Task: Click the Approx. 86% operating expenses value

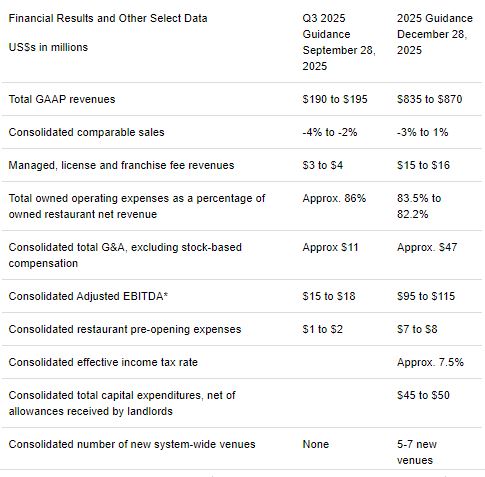Action: tap(334, 198)
